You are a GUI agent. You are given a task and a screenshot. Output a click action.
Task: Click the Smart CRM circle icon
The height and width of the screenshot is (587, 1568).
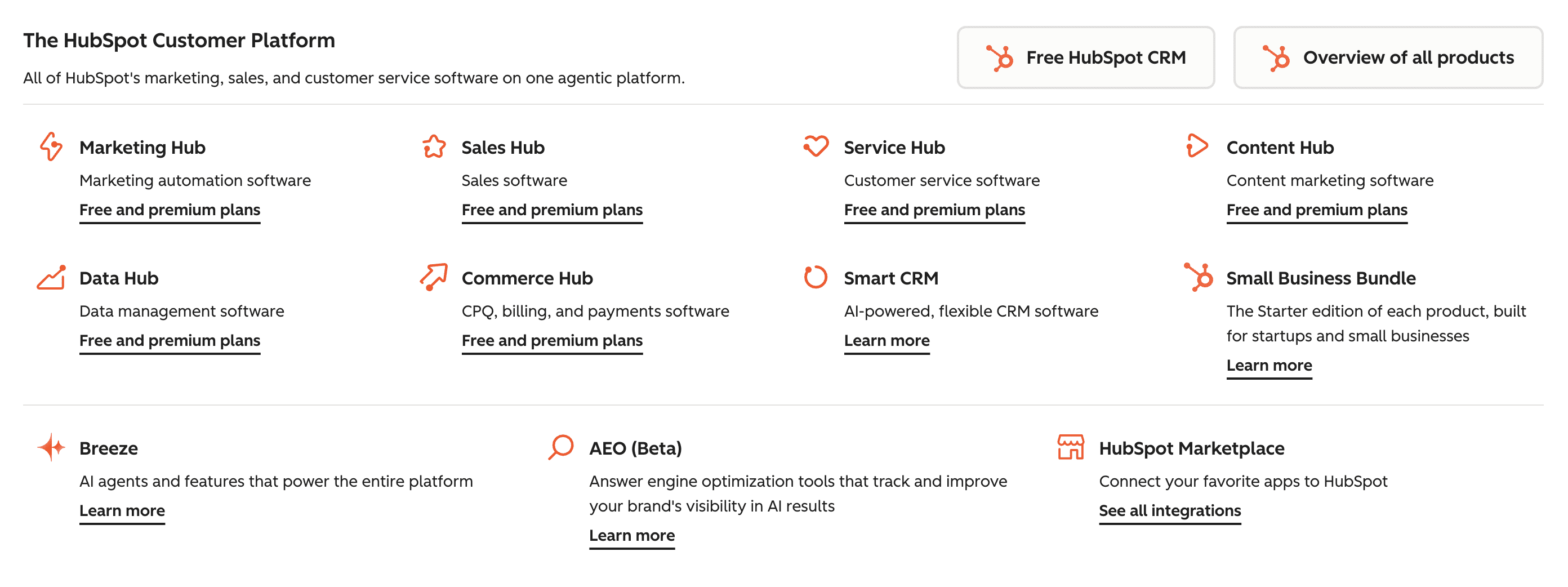[816, 277]
